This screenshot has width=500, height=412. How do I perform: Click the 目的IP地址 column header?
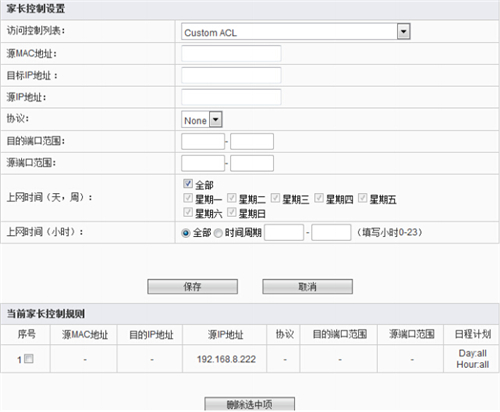[151, 335]
